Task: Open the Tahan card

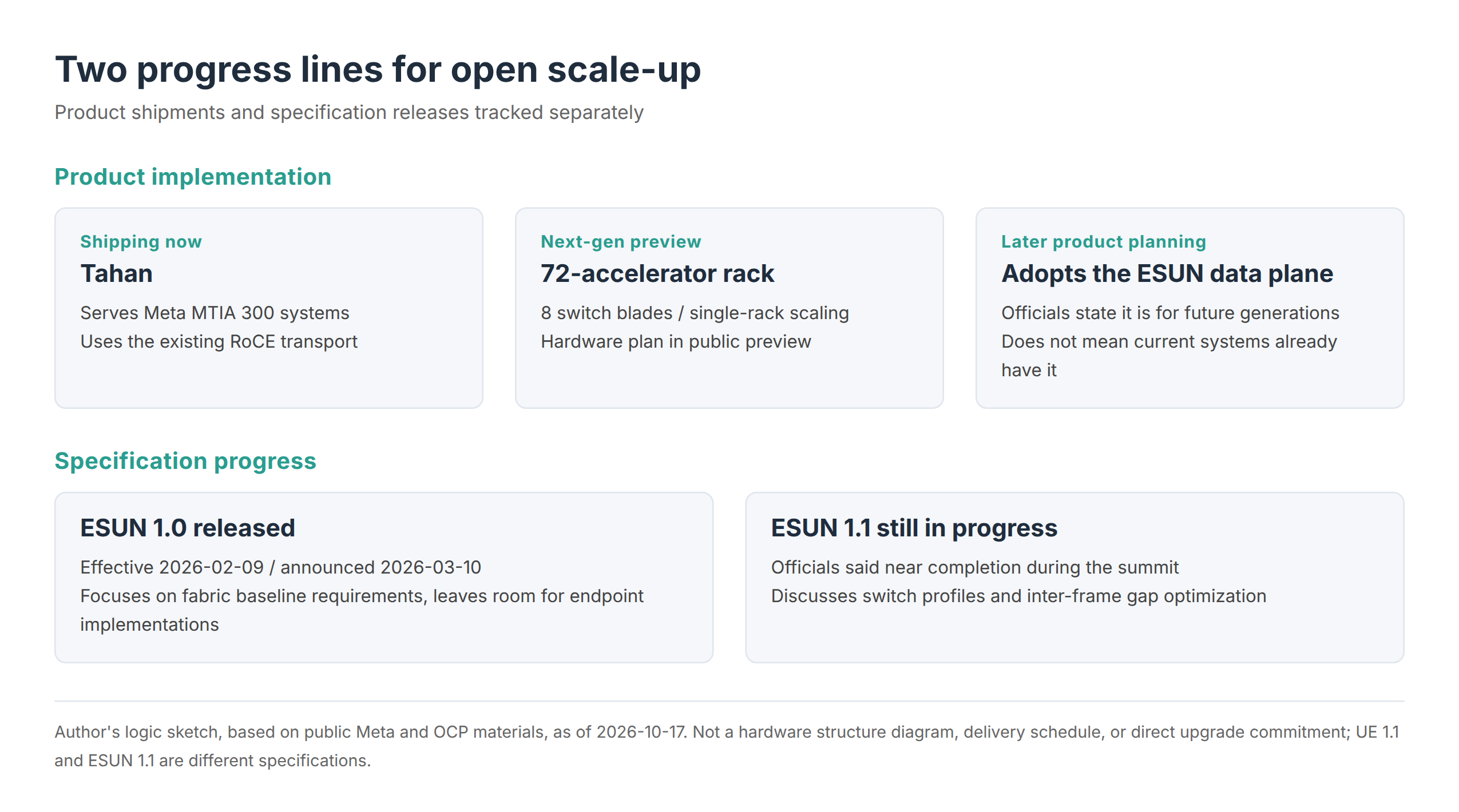Action: [x=269, y=308]
